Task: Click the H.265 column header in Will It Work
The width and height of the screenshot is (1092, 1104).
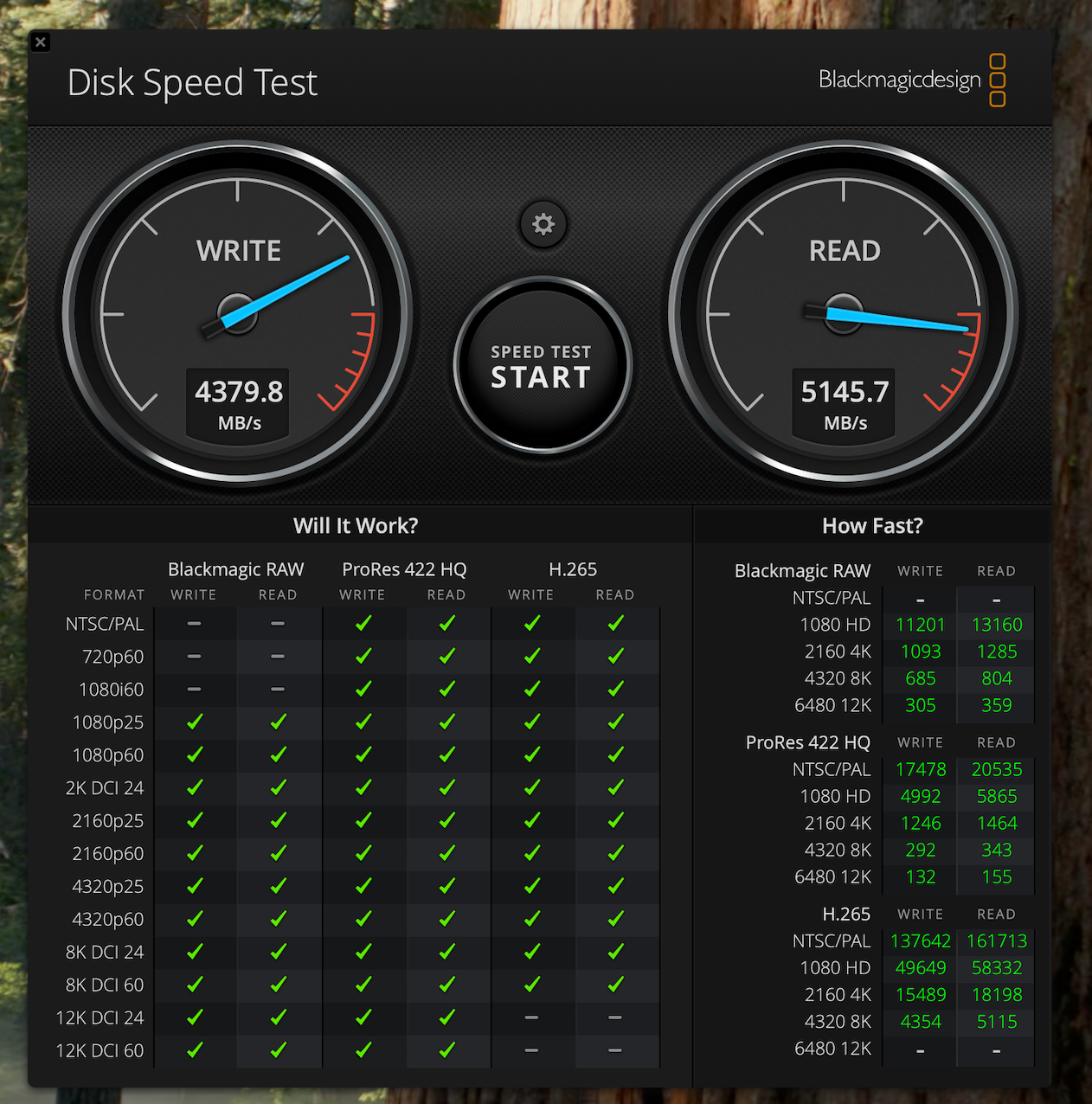Action: 573,569
